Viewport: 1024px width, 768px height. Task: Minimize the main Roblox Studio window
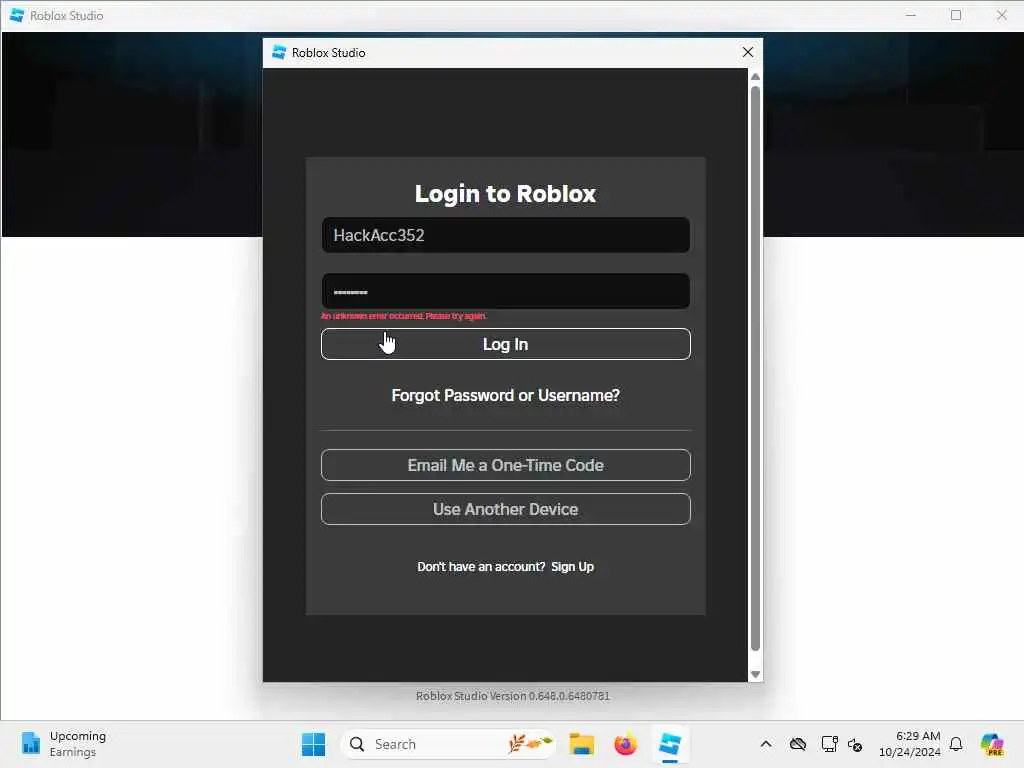910,15
